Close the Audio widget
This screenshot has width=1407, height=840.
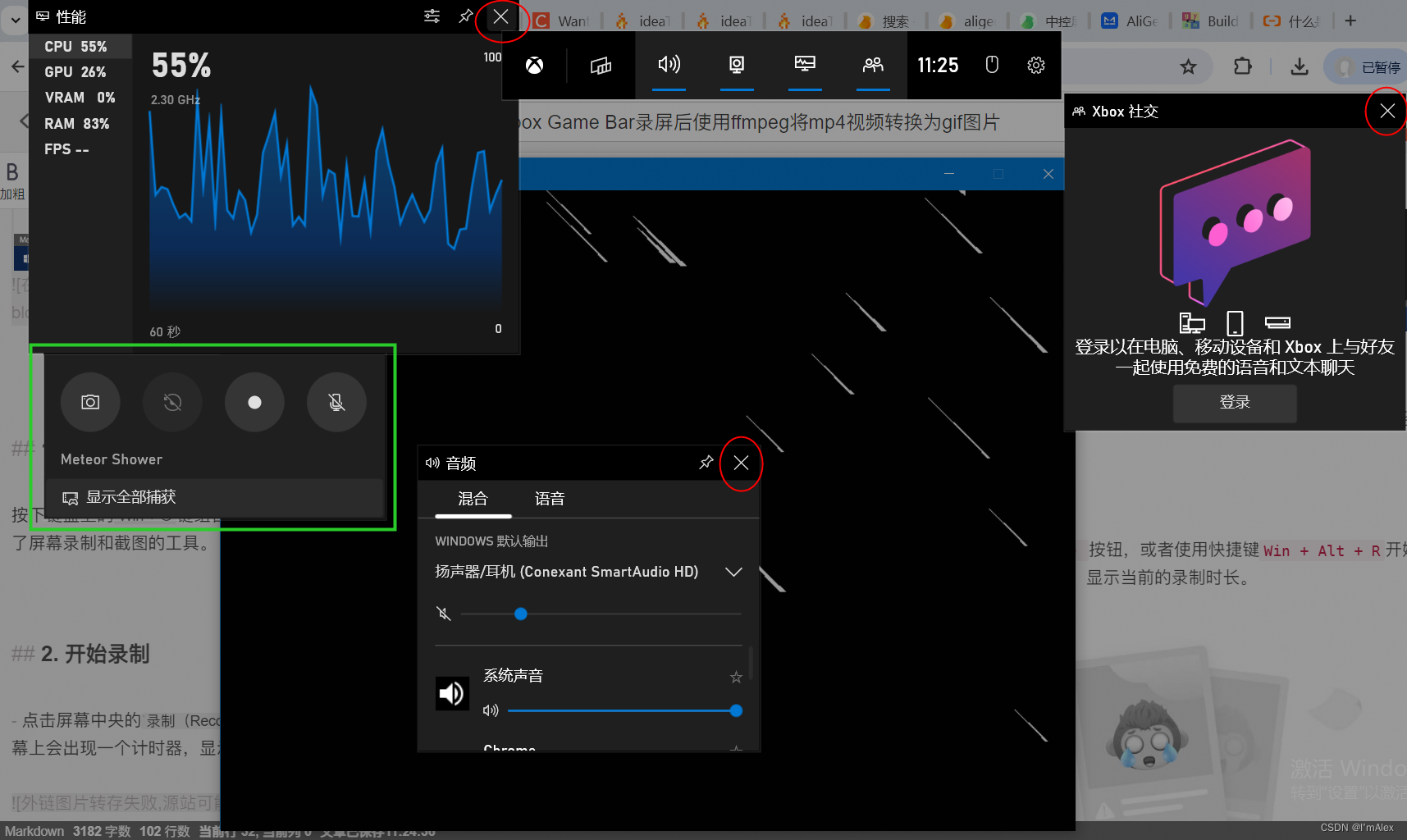(741, 463)
